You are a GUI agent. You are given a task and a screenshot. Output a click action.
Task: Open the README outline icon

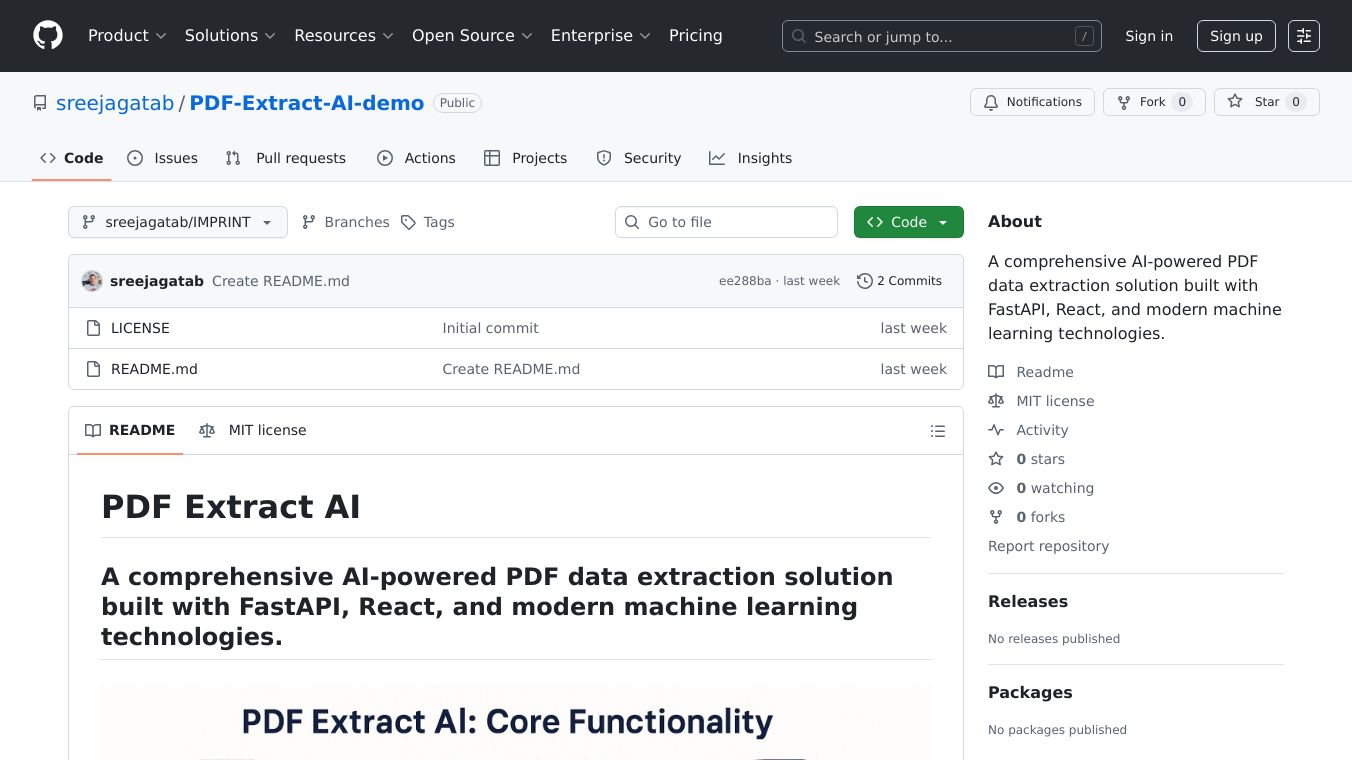pyautogui.click(x=937, y=431)
